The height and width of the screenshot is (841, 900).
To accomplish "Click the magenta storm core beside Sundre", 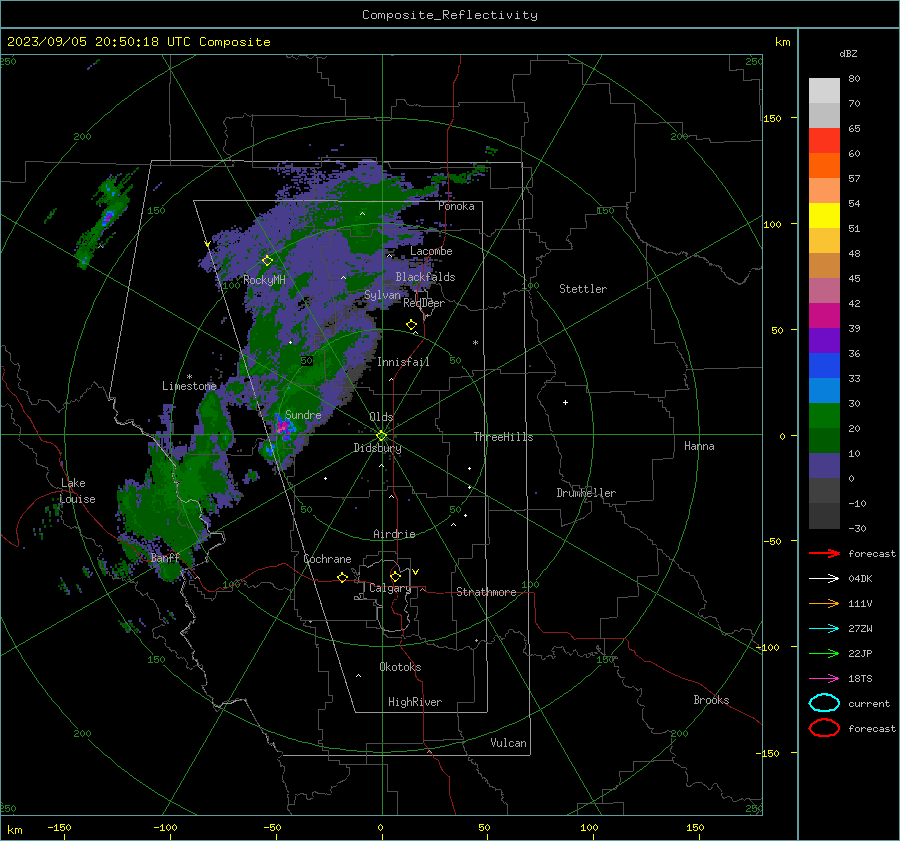I will 282,427.
